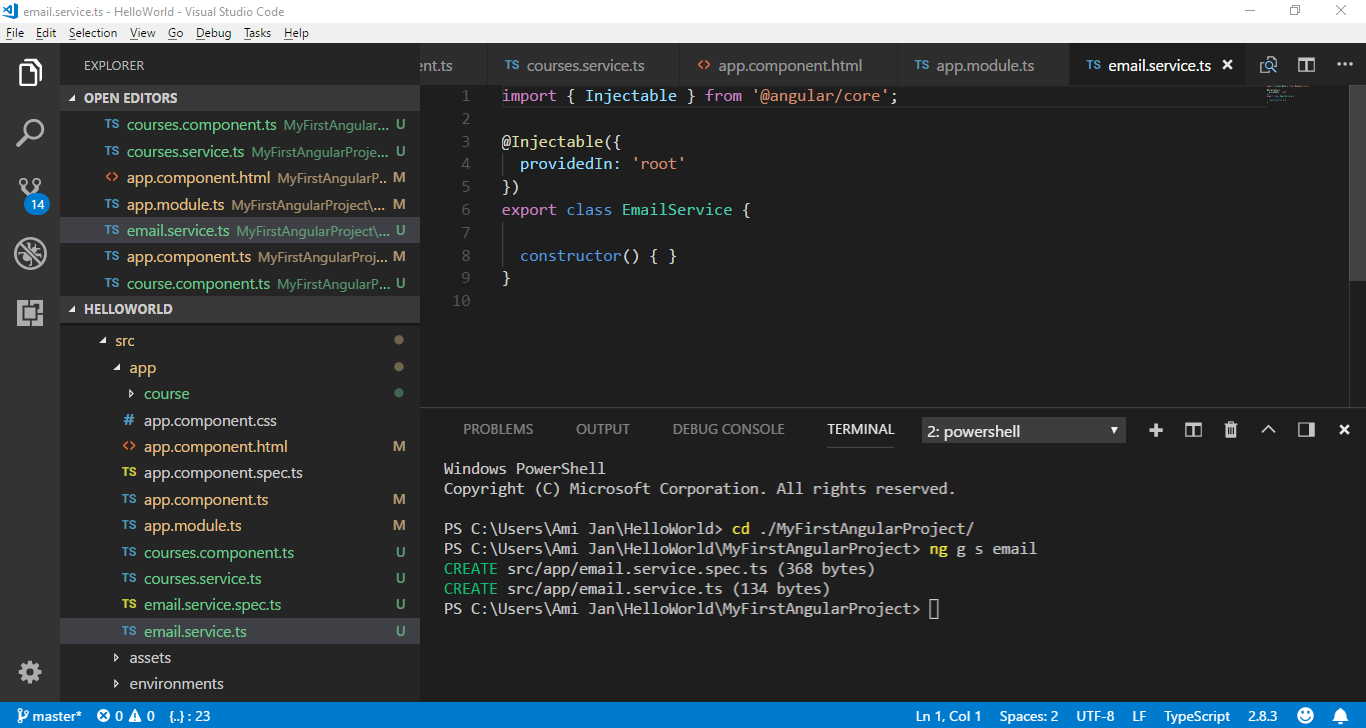1366x728 pixels.
Task: Click the terminal prompt input line
Action: pos(690,609)
